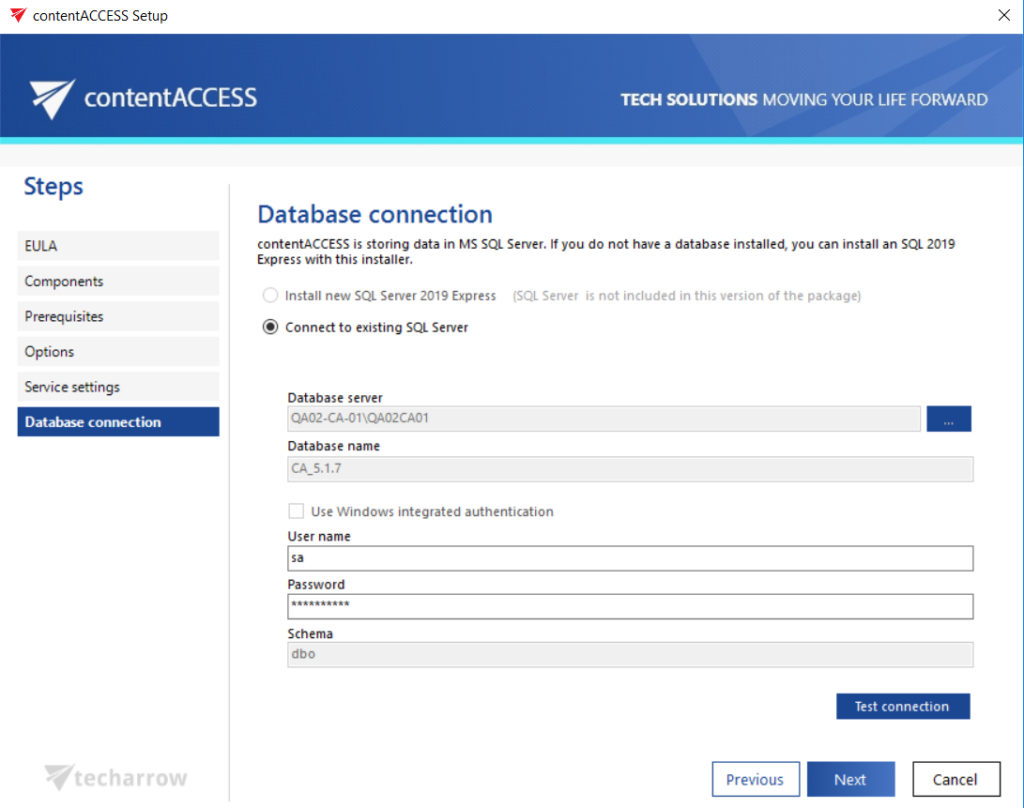
Task: Cancel the setup wizard
Action: click(956, 779)
